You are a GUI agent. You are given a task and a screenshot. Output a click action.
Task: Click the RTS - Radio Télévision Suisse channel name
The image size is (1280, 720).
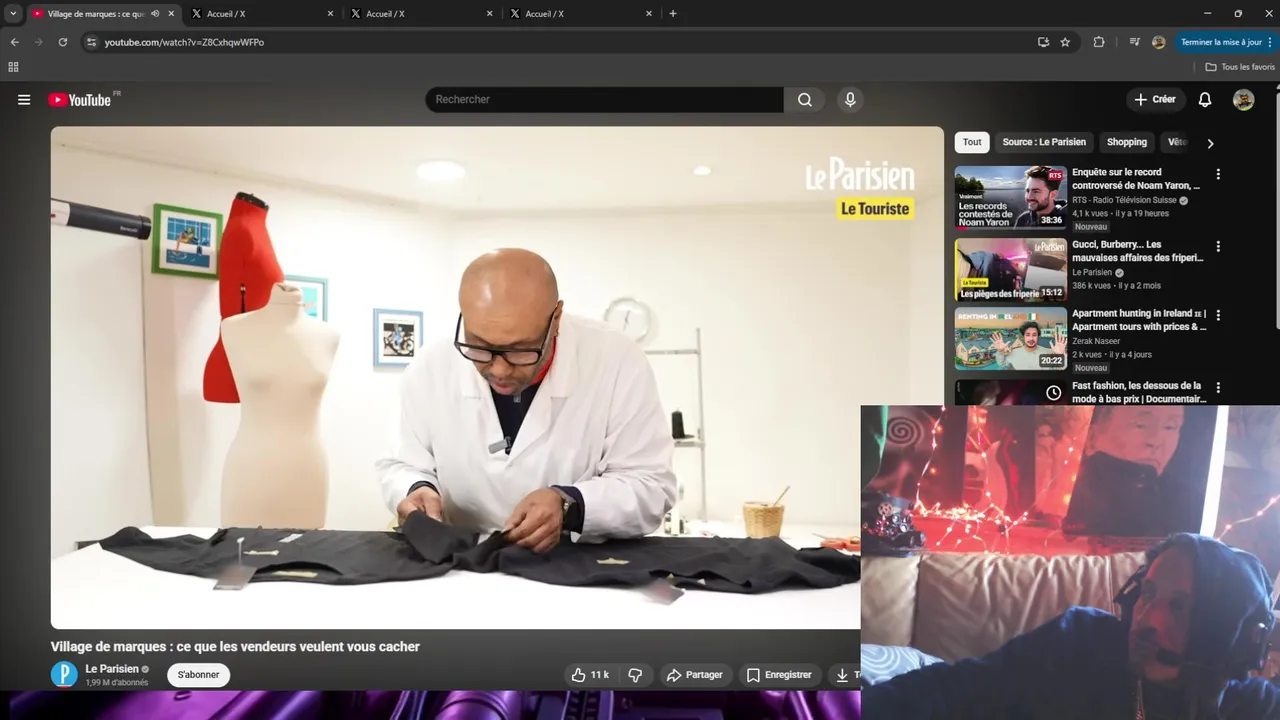pos(1124,200)
